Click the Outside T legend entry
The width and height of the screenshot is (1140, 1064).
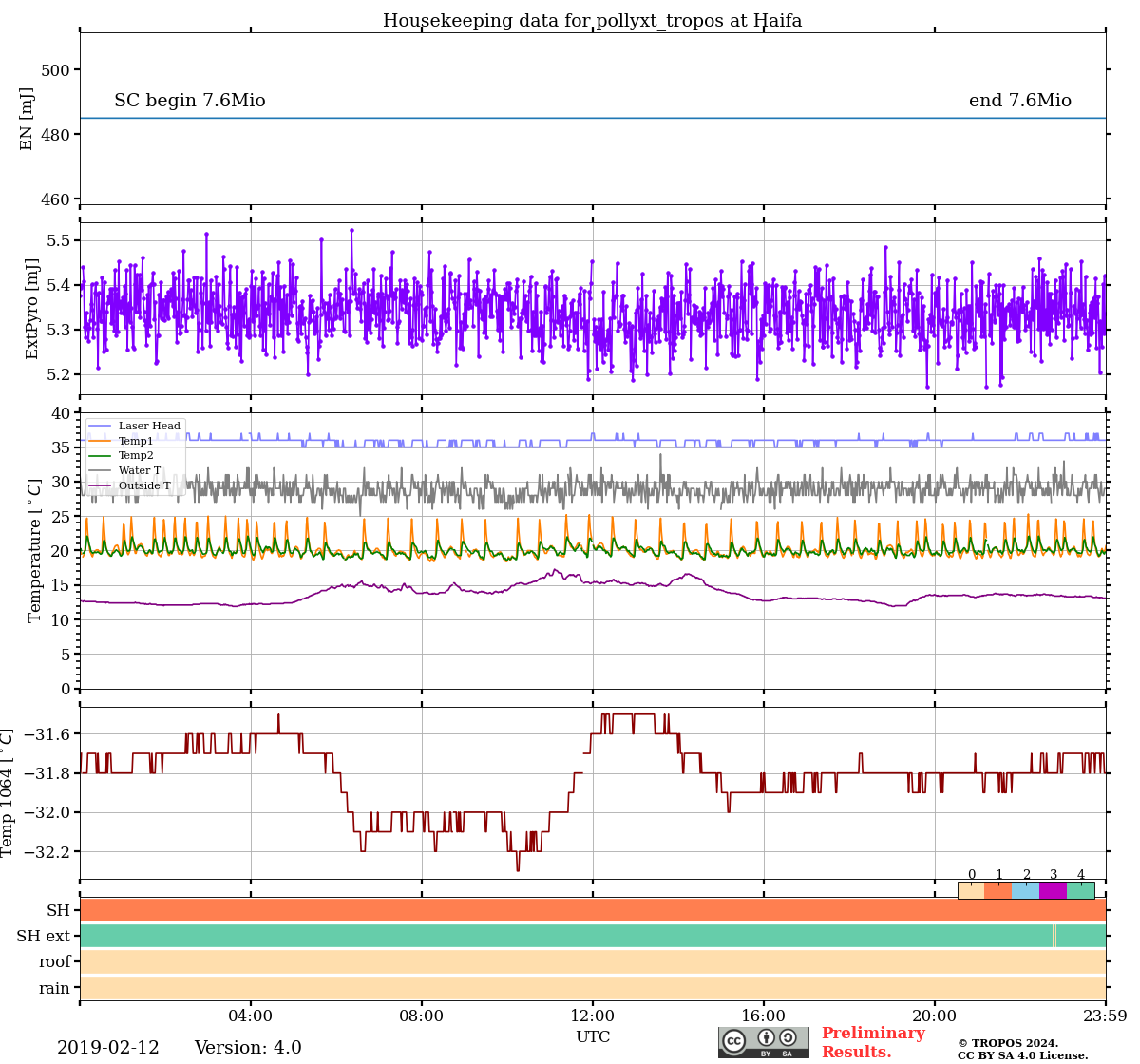coord(130,485)
